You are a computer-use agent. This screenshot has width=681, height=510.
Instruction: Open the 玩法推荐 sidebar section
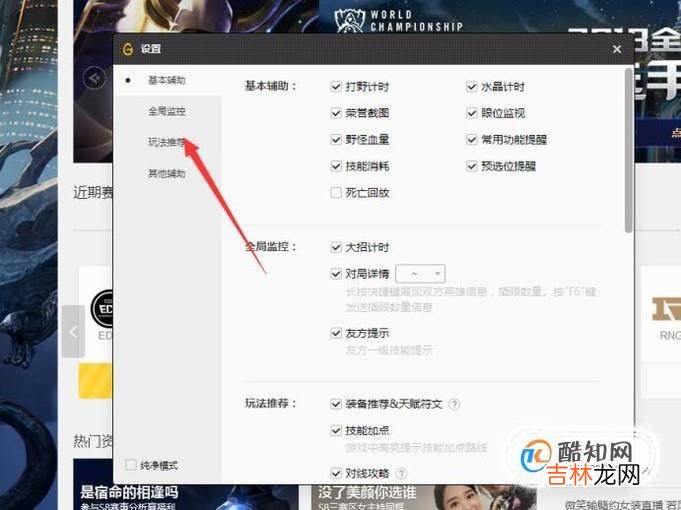click(166, 142)
